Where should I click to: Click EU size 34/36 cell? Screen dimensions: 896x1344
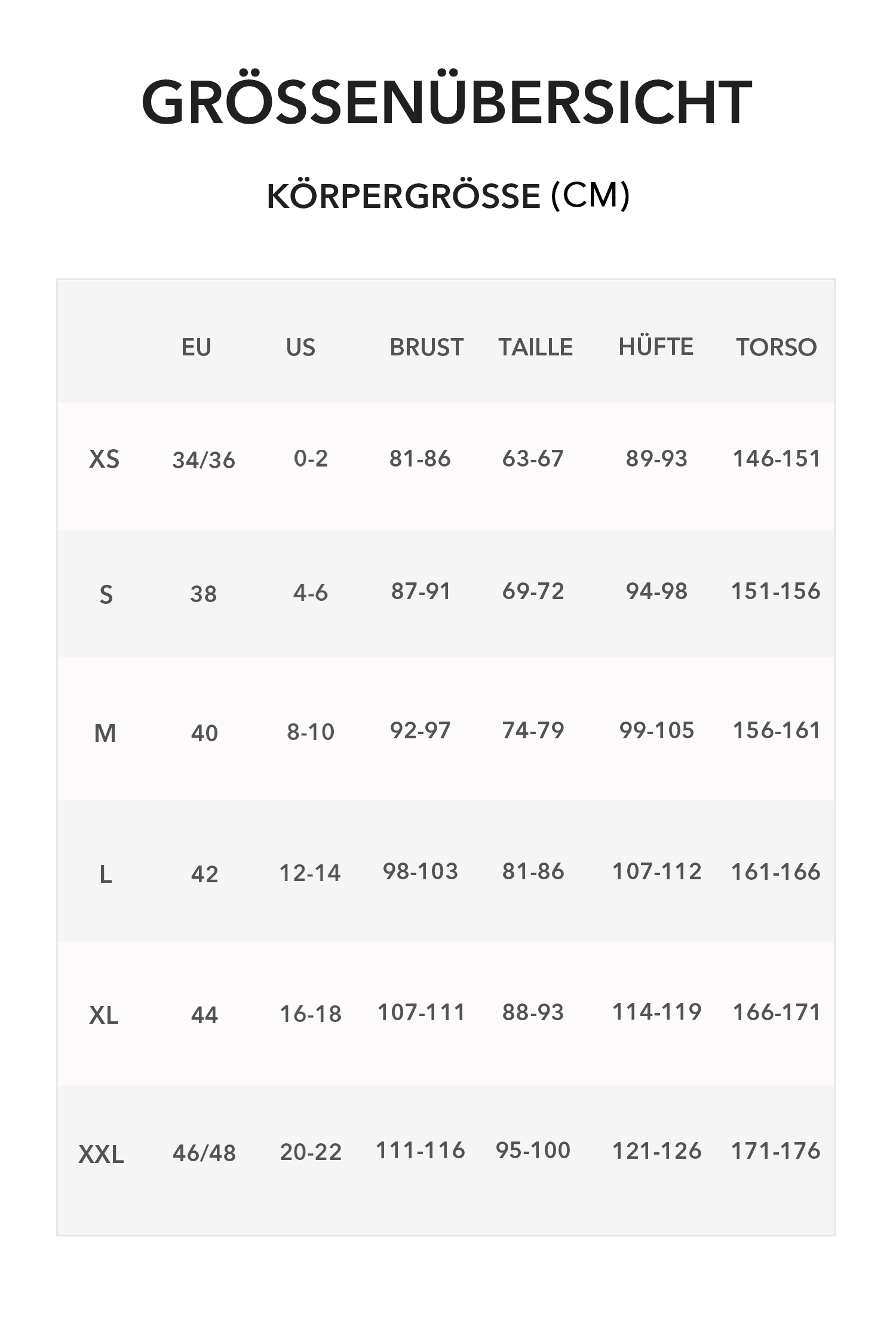pos(204,460)
